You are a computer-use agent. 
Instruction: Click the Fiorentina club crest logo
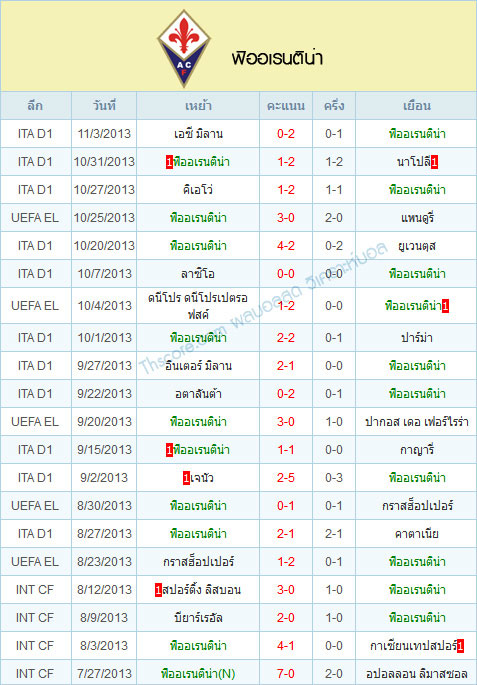click(x=184, y=48)
